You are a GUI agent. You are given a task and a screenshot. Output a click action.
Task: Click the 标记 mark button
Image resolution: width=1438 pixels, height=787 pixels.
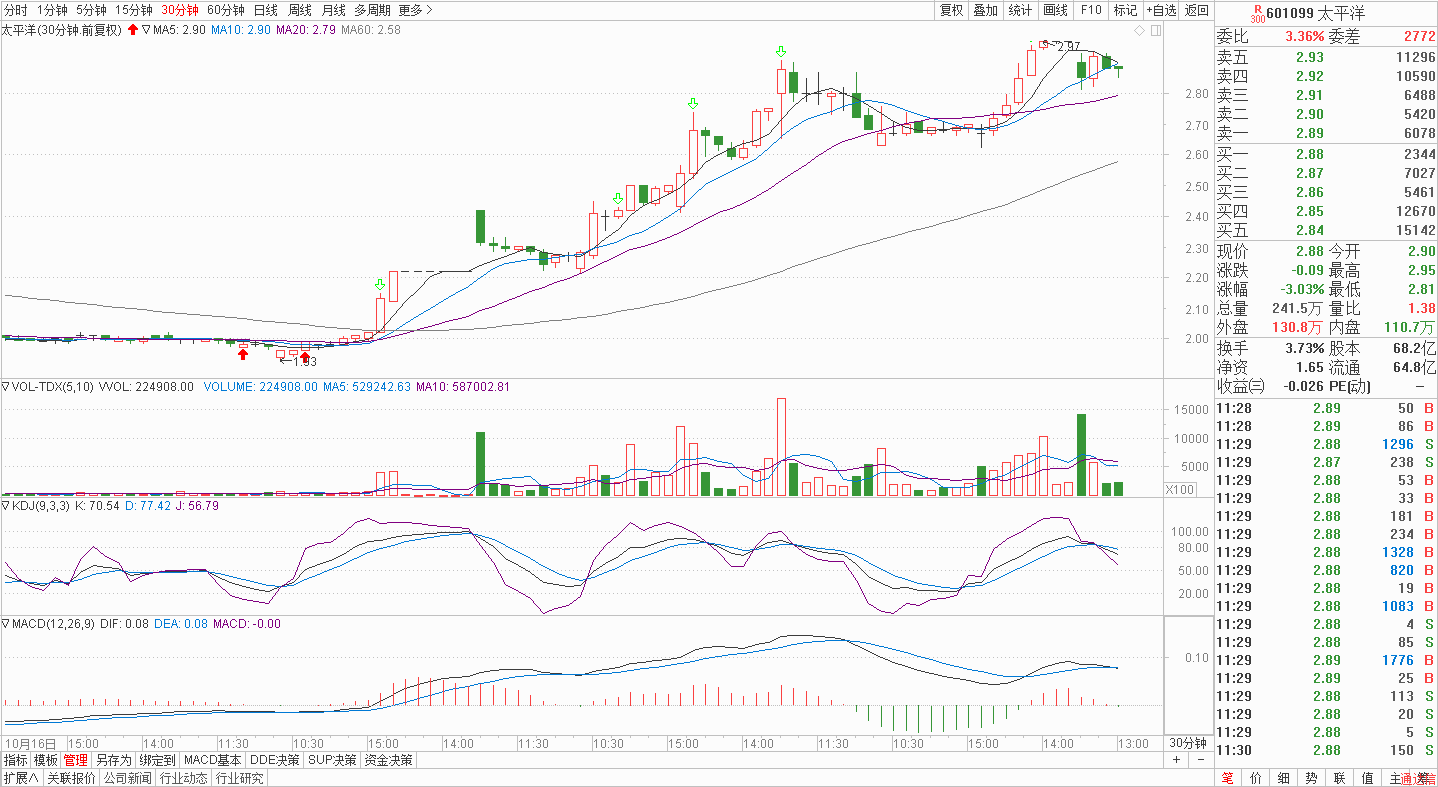(1125, 10)
